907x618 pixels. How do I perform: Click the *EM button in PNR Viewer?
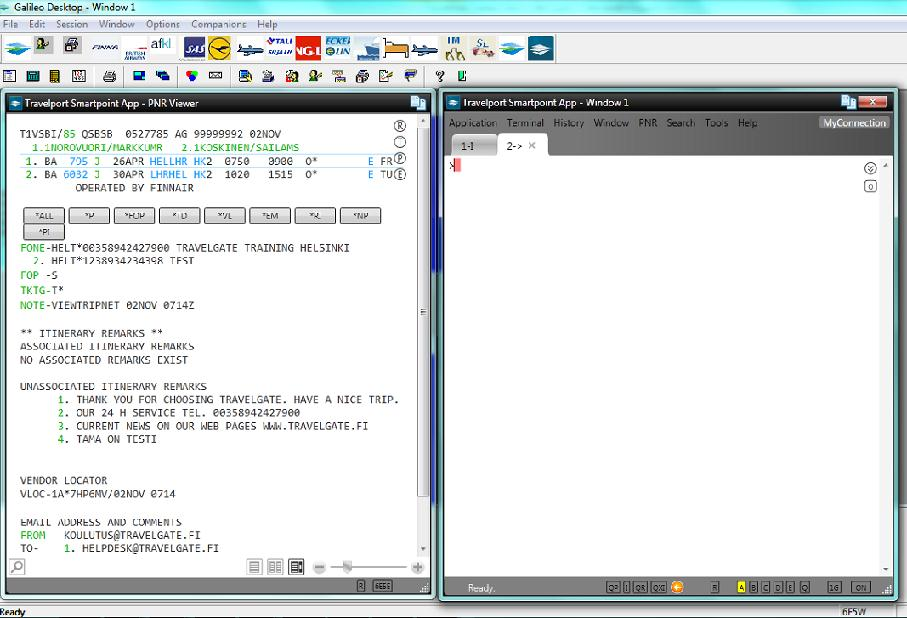click(x=270, y=216)
